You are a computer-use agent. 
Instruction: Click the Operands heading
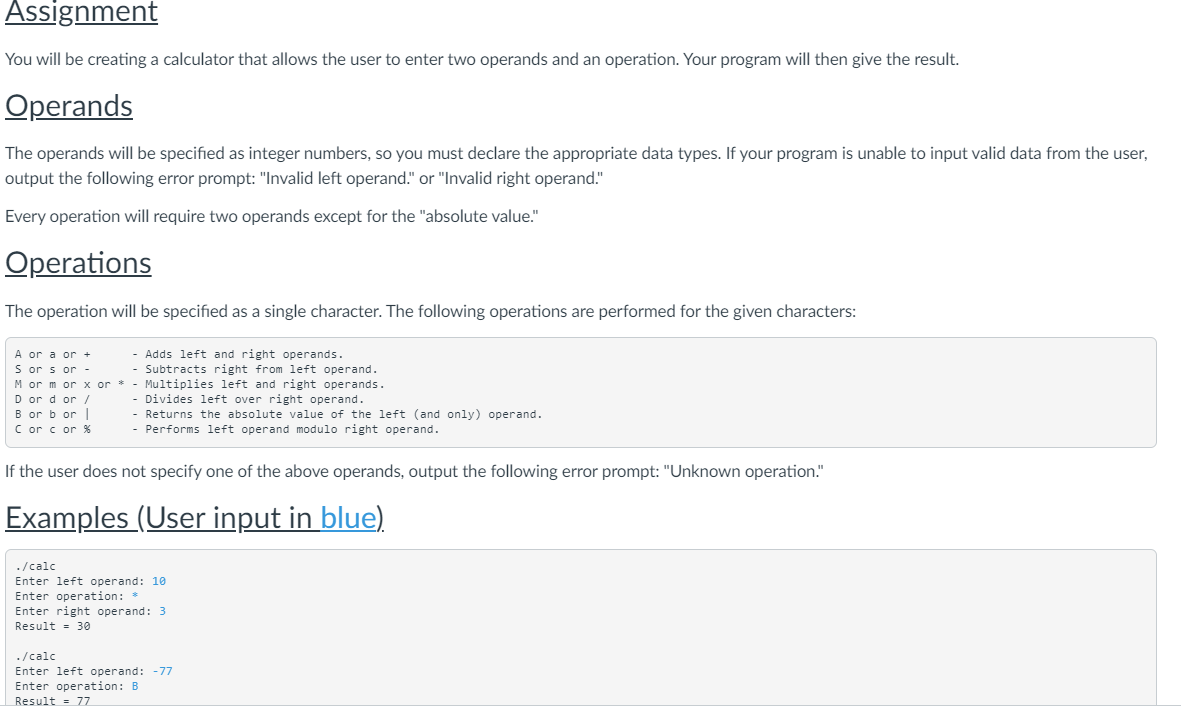69,106
